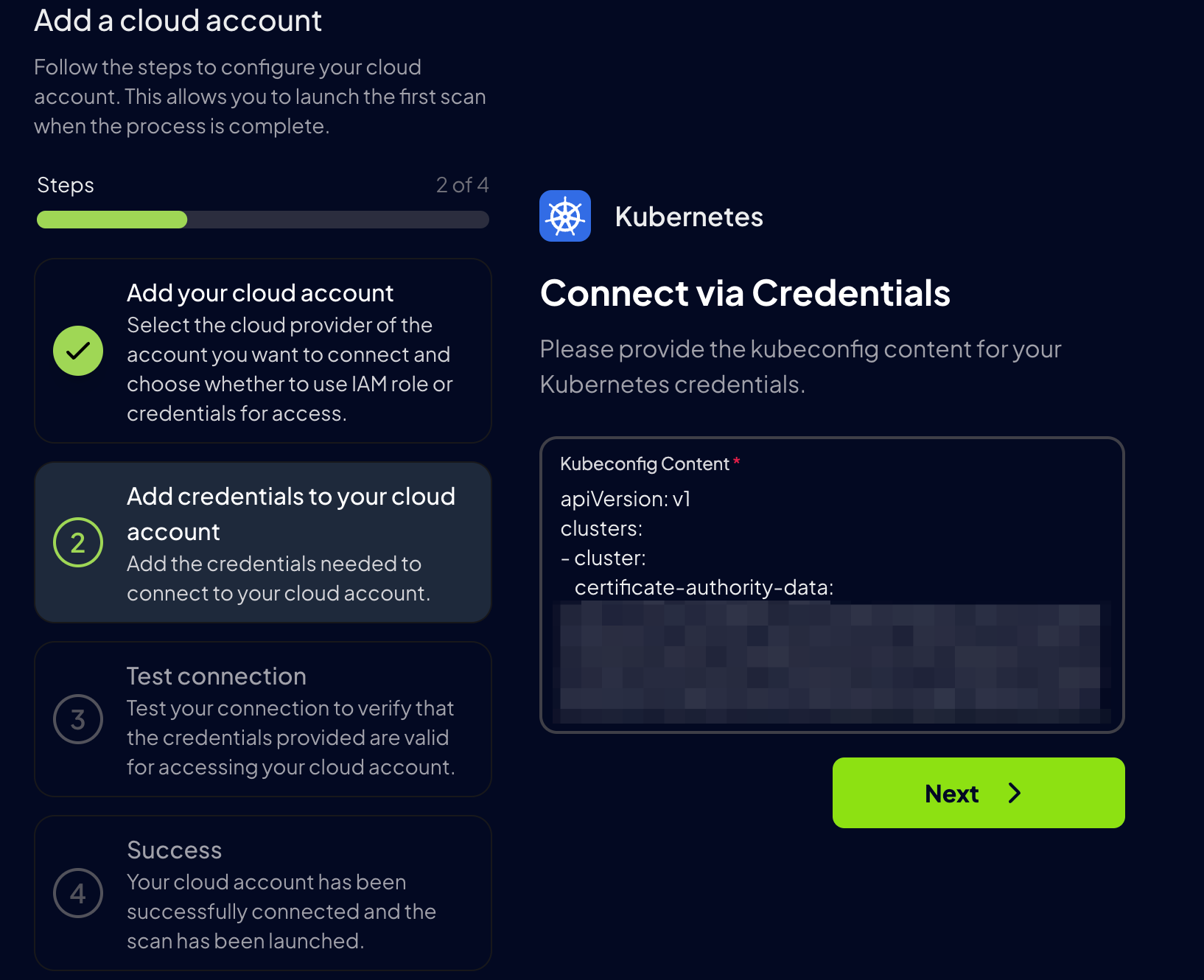Click the required asterisk beside Kubeconfig Content
This screenshot has height=980, width=1204.
click(736, 463)
